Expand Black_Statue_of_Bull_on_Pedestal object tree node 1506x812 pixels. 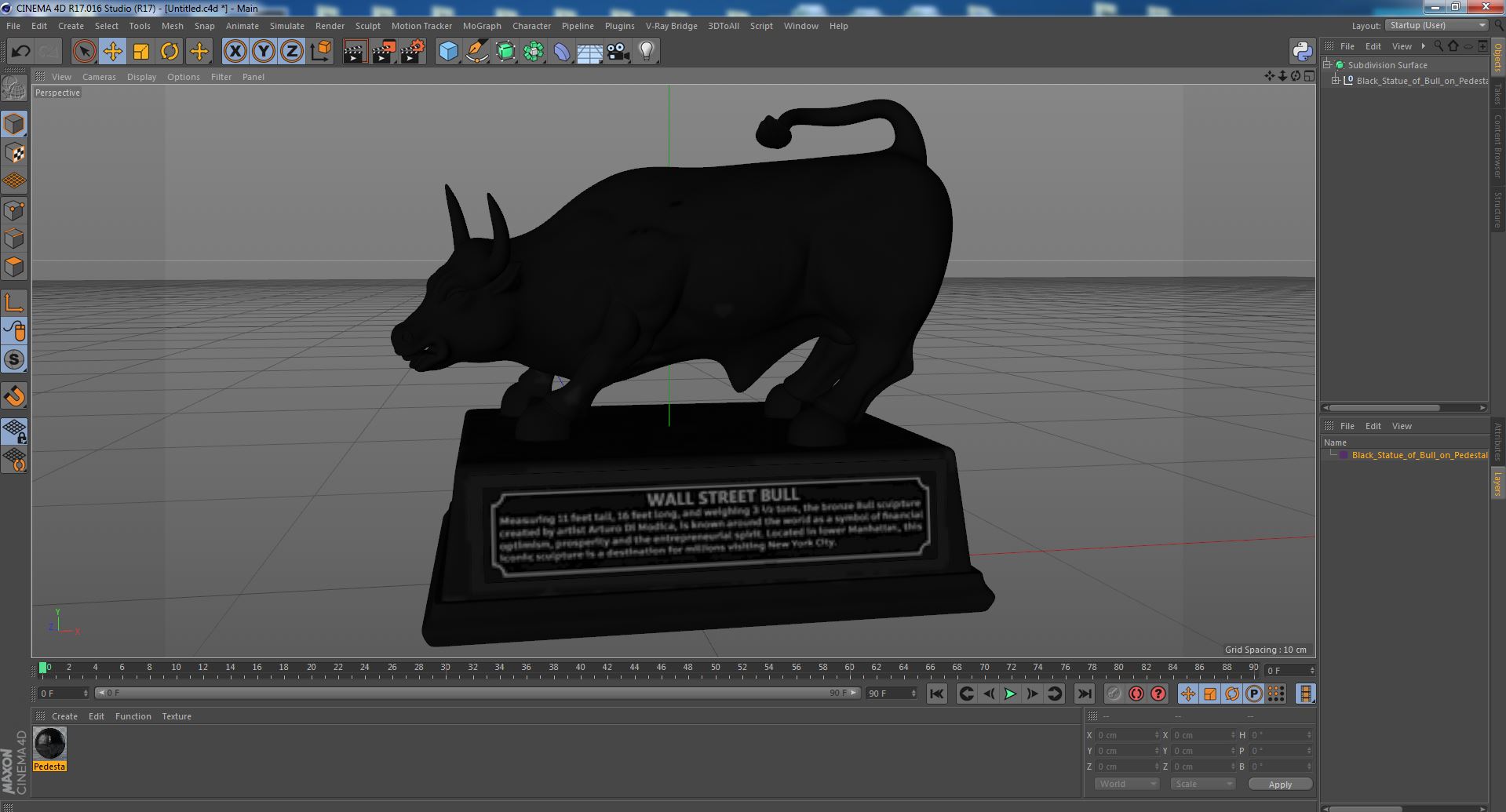(x=1336, y=80)
